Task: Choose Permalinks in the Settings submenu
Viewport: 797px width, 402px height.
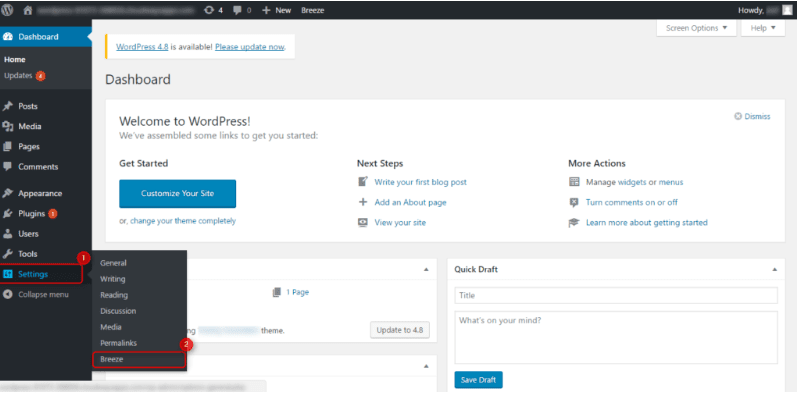Action: 118,343
